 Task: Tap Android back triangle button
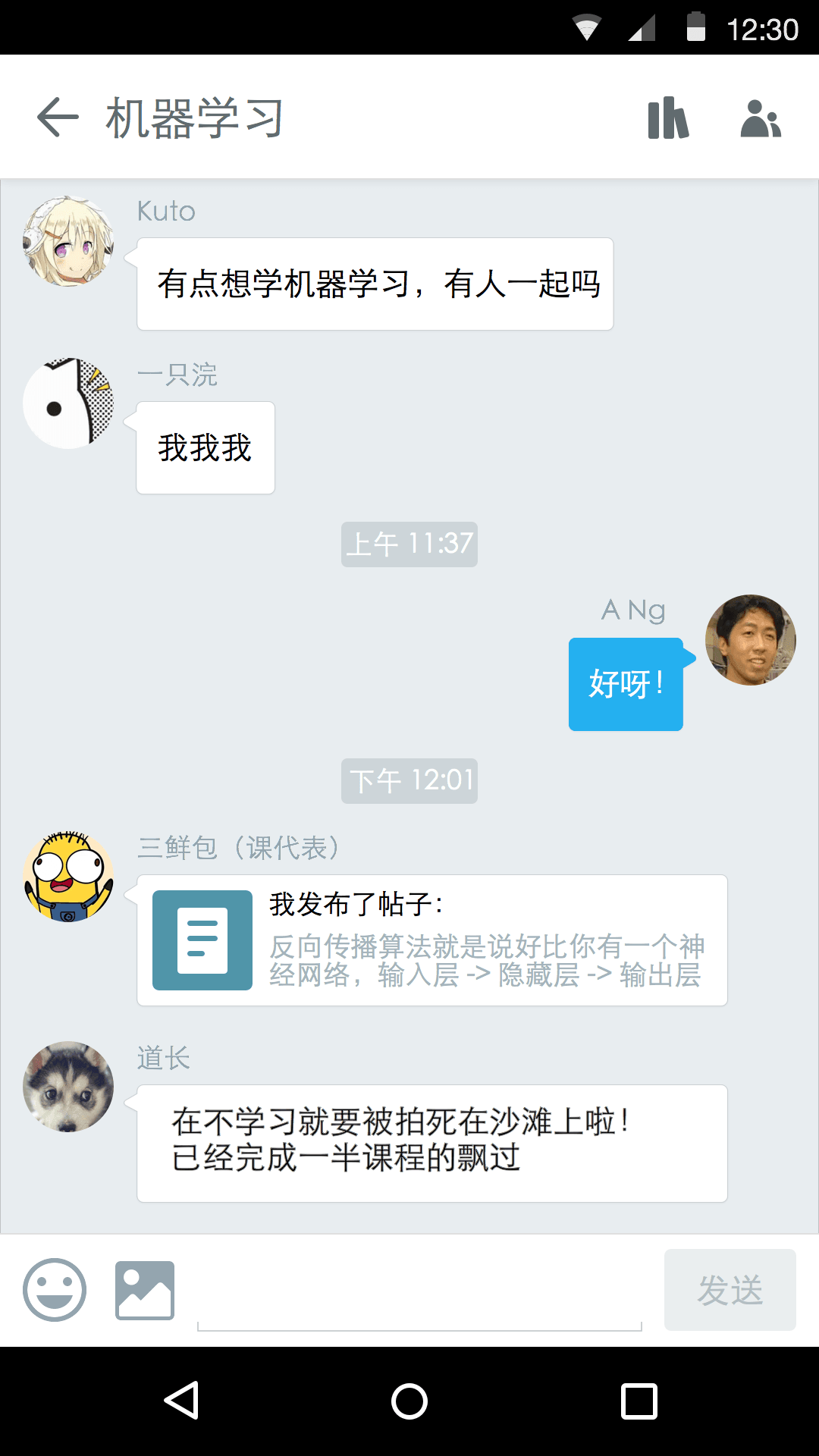[x=182, y=1400]
